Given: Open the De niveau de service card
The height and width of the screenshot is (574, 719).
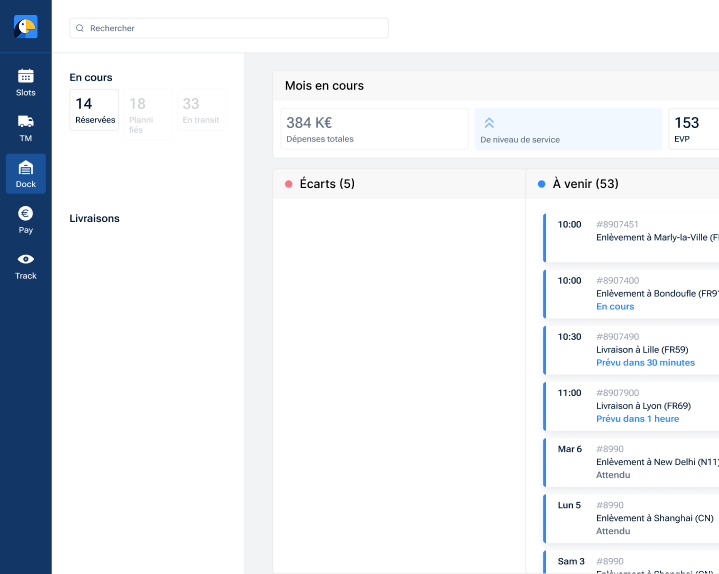Looking at the screenshot, I should pos(568,129).
